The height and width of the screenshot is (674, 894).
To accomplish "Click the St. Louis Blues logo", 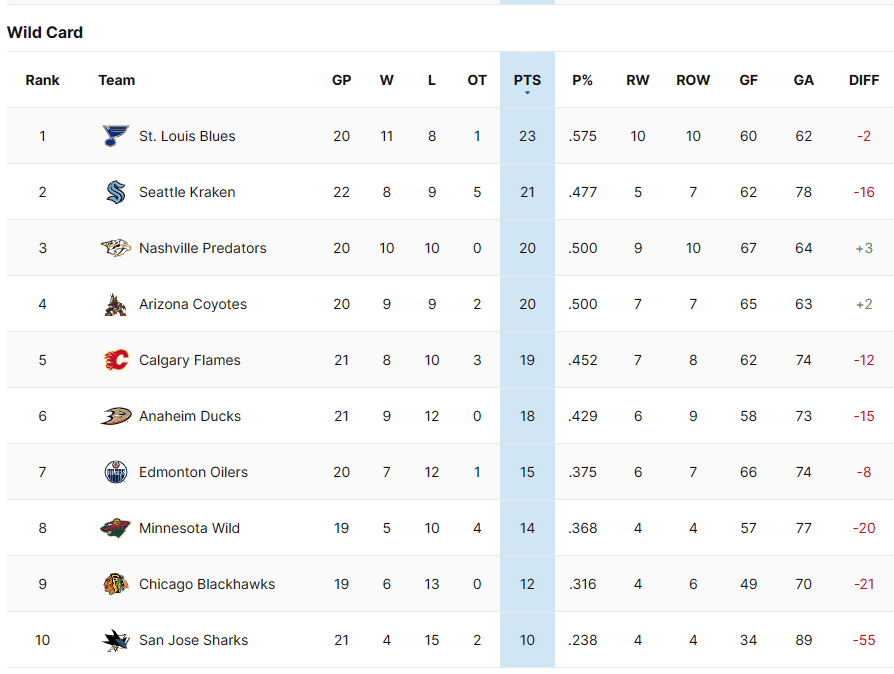I will click(116, 136).
